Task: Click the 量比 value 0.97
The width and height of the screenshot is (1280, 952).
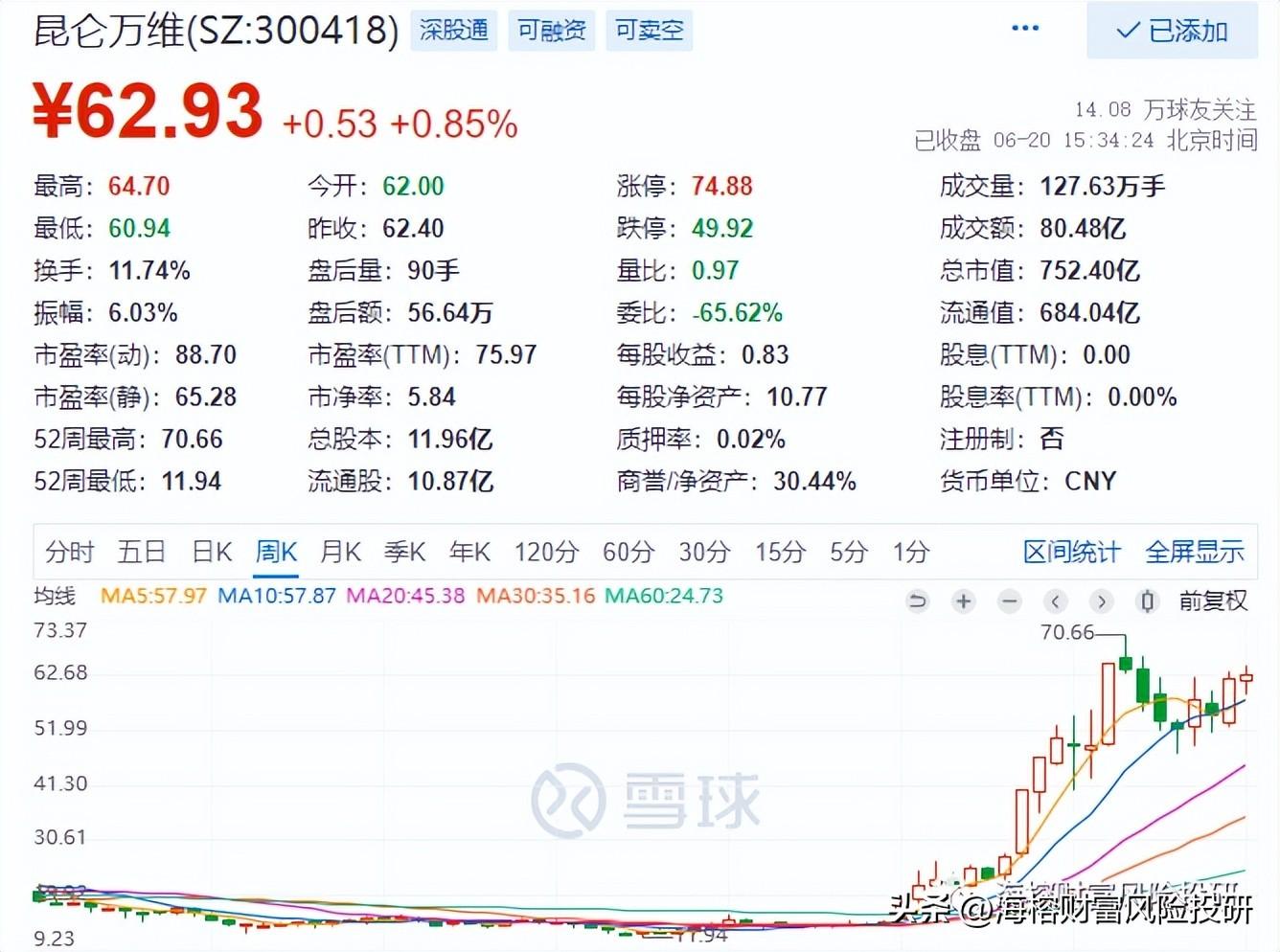Action: [716, 270]
